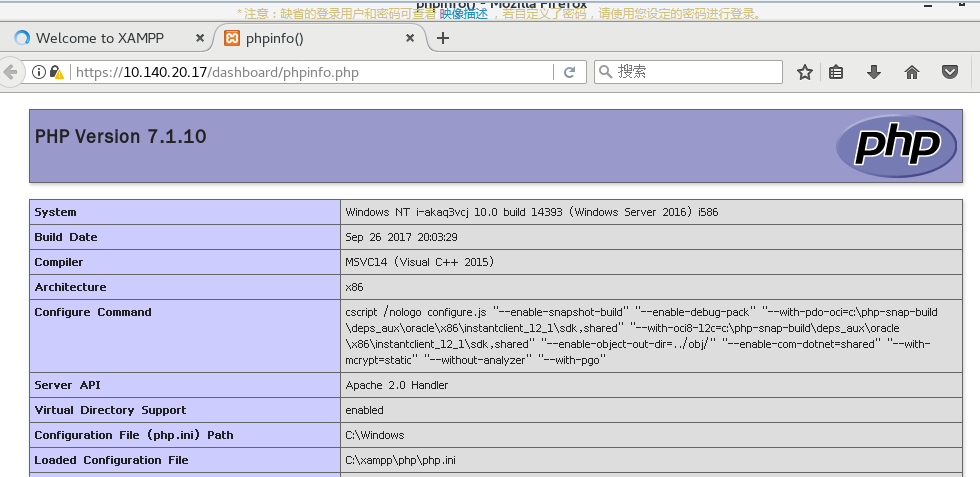Open the 映像描述 link in notice bar
The height and width of the screenshot is (477, 980).
[x=463, y=14]
